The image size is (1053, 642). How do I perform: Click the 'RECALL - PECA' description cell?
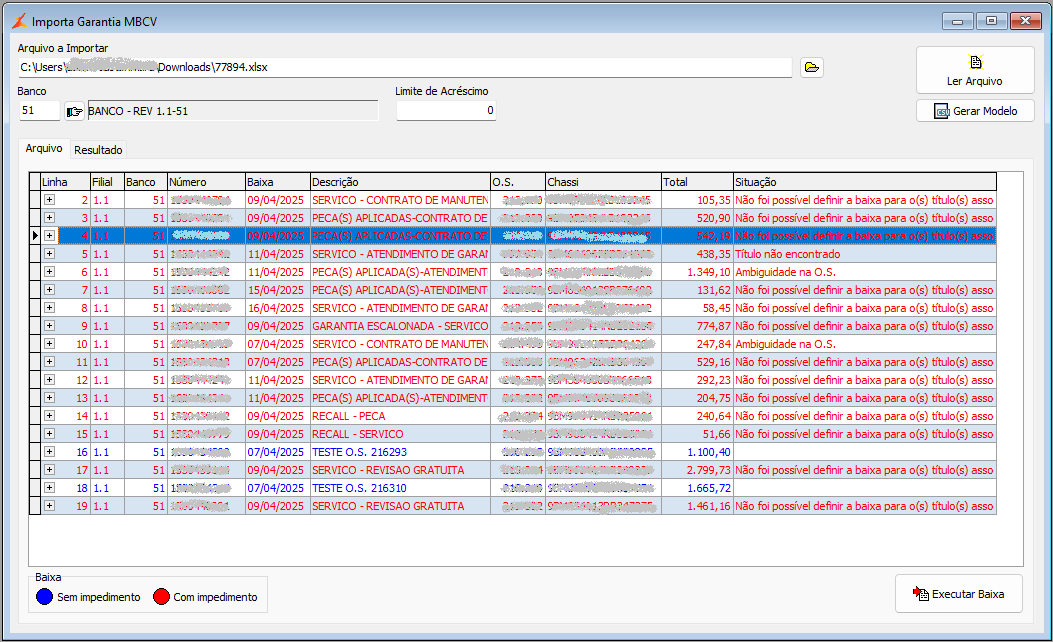coord(400,416)
